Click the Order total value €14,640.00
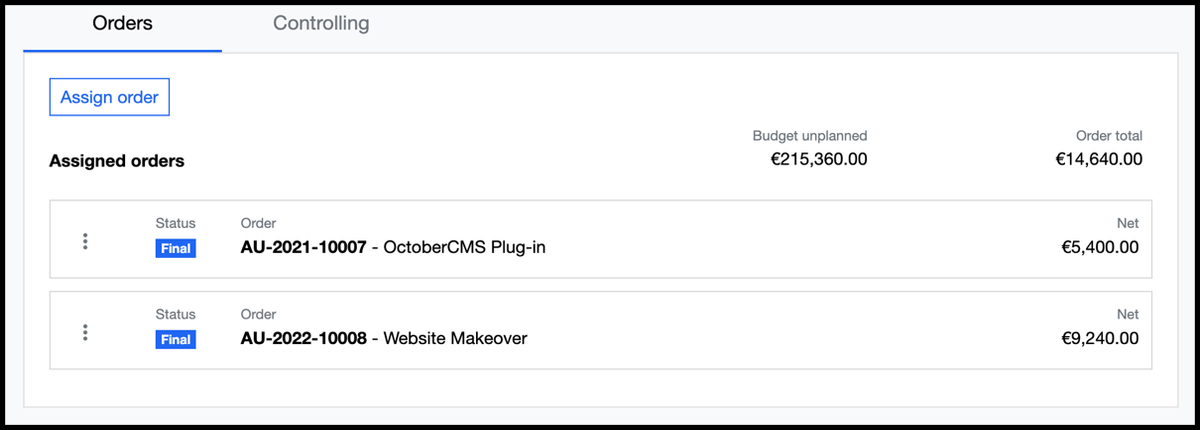Viewport: 1200px width, 430px height. 1099,159
